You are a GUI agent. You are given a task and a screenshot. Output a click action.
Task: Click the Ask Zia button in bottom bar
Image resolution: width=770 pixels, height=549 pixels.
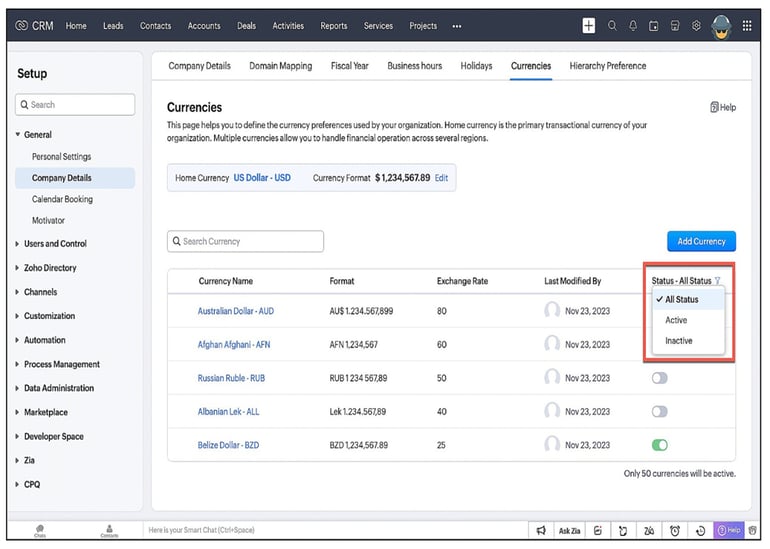pyautogui.click(x=570, y=530)
